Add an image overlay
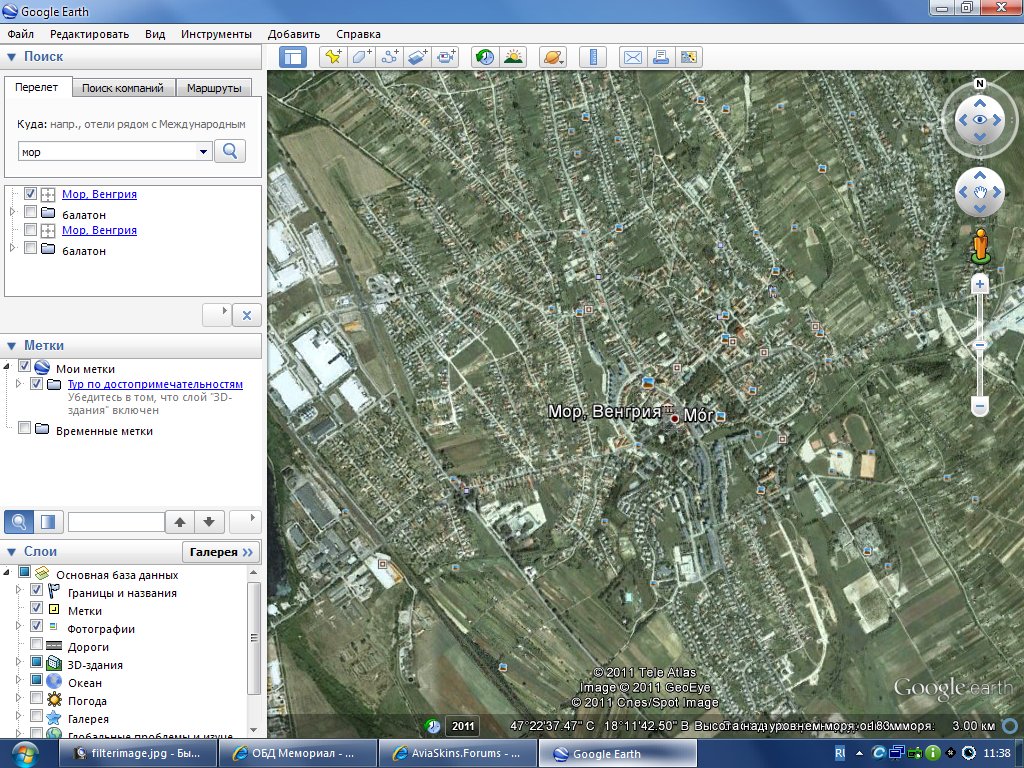 pyautogui.click(x=417, y=57)
